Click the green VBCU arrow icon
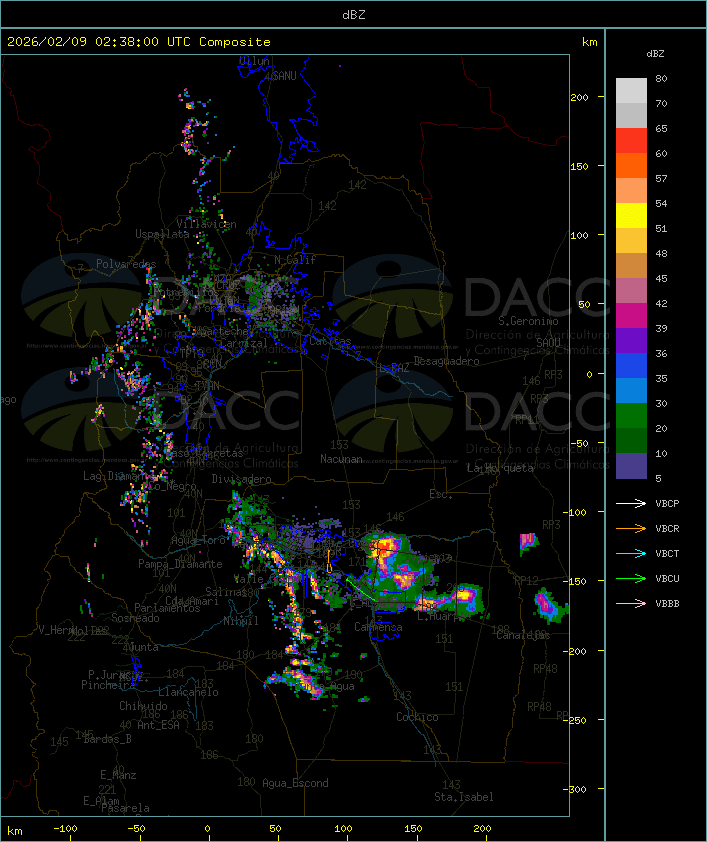707x842 pixels. click(x=631, y=578)
